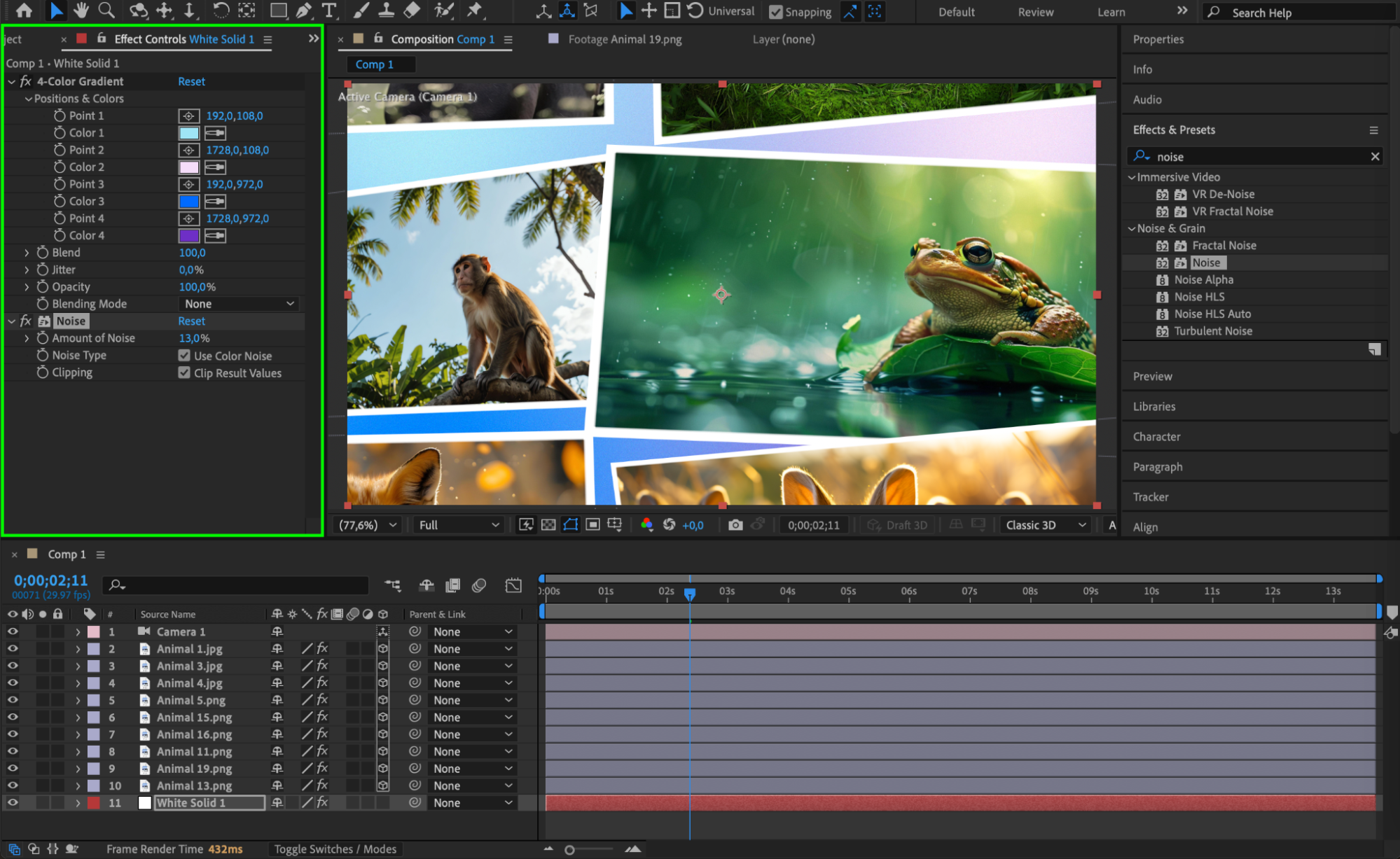Select the Puppet Pin tool
Viewport: 1400px width, 859px height.
tap(475, 10)
